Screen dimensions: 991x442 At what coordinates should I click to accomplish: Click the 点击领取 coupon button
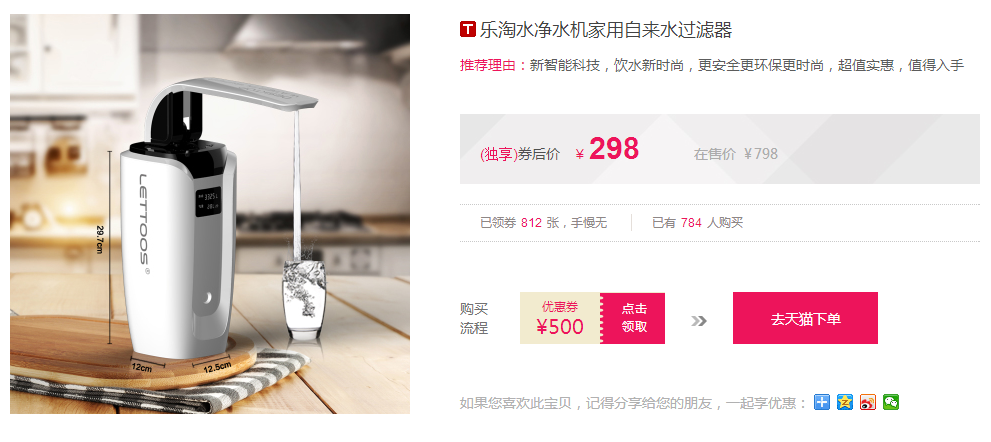(633, 318)
